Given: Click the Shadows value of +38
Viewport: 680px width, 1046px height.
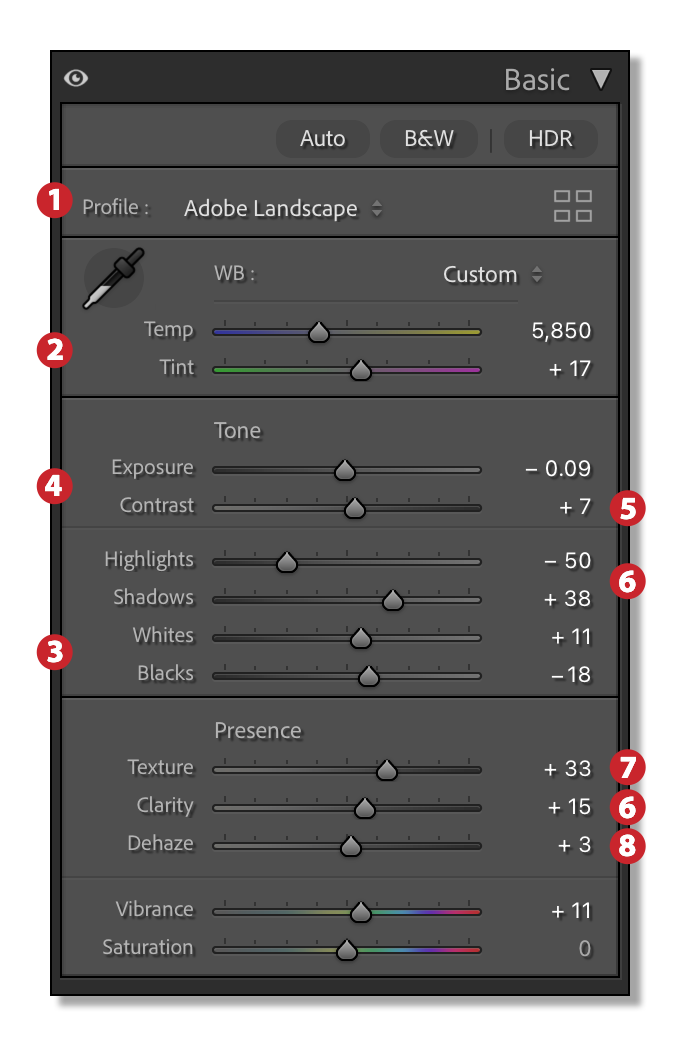Looking at the screenshot, I should (566, 598).
